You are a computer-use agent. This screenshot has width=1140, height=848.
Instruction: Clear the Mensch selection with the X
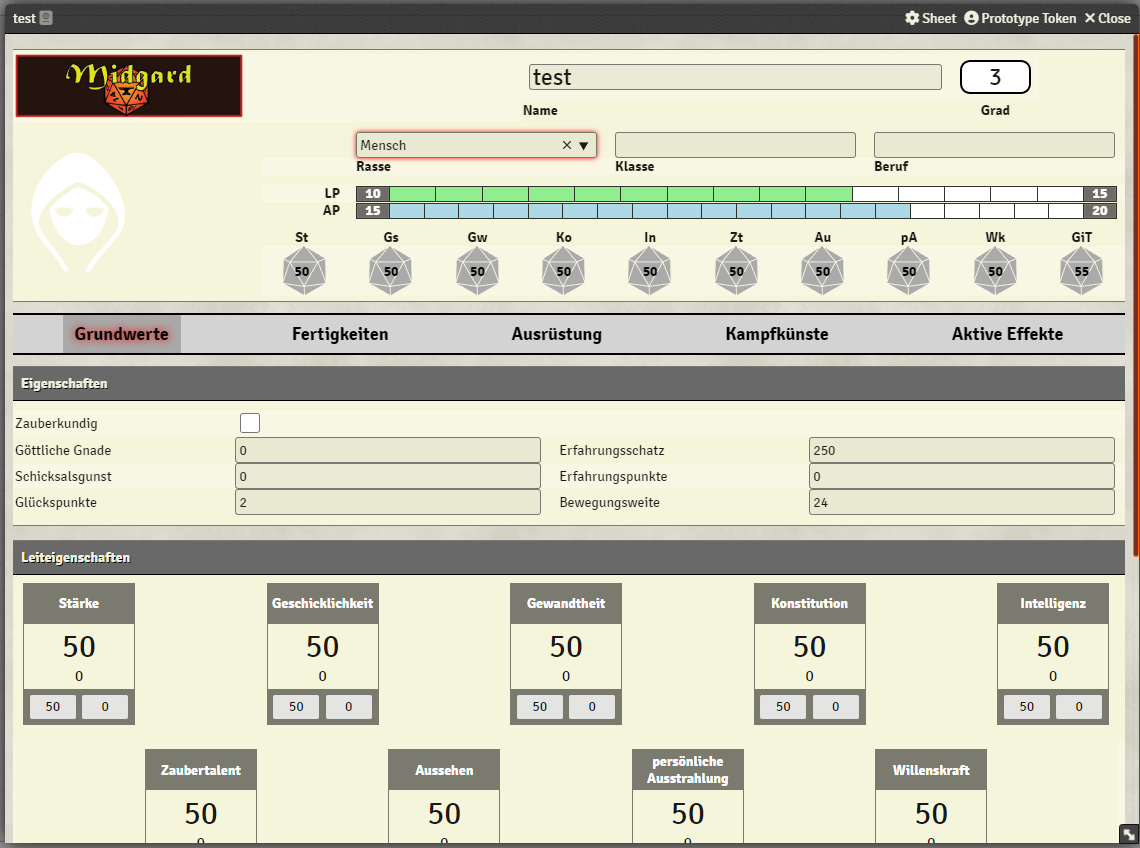(x=567, y=145)
